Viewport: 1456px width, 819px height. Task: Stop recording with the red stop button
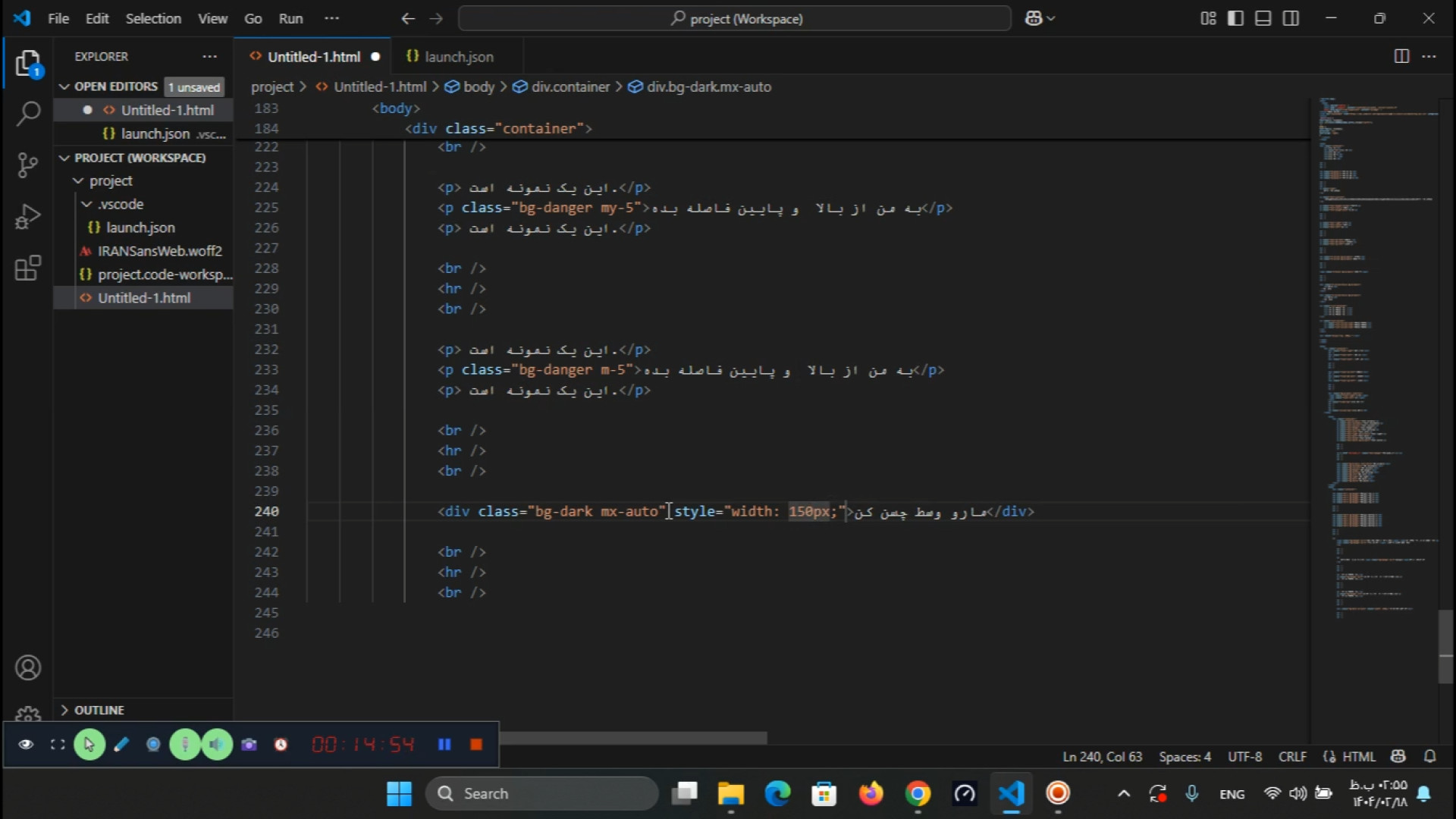coord(476,745)
